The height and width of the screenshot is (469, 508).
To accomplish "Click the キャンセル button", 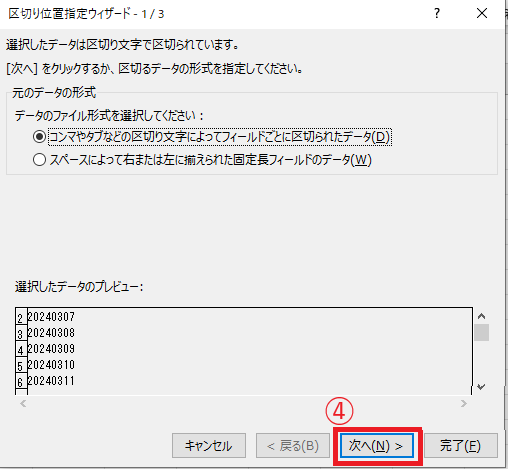I will [x=209, y=446].
